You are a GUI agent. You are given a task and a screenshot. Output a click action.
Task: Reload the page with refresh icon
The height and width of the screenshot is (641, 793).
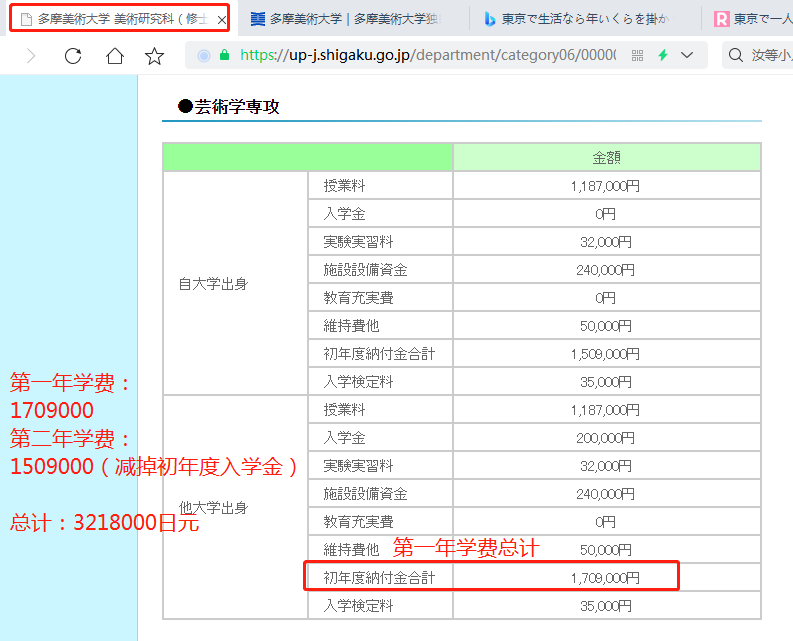(x=73, y=56)
